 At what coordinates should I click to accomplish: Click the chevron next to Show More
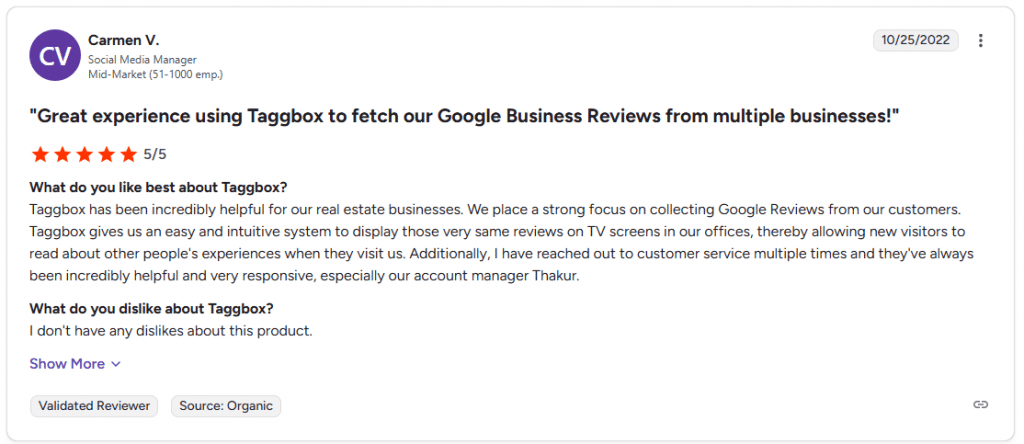pos(116,364)
